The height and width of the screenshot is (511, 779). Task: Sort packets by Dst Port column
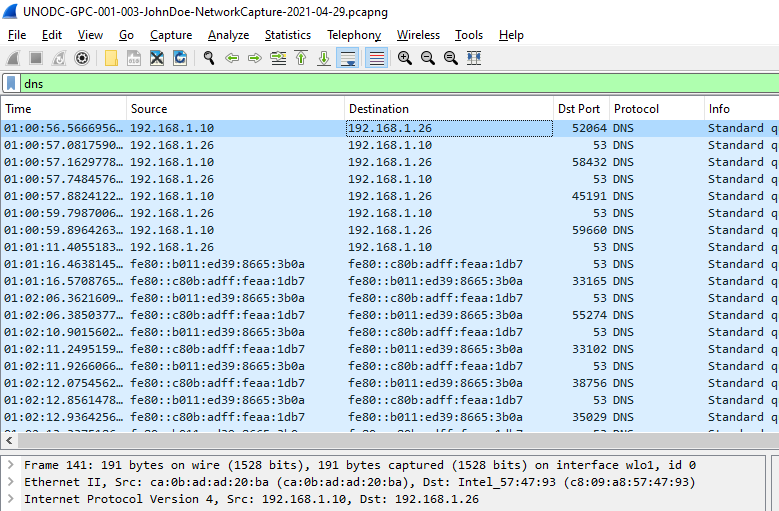[580, 109]
